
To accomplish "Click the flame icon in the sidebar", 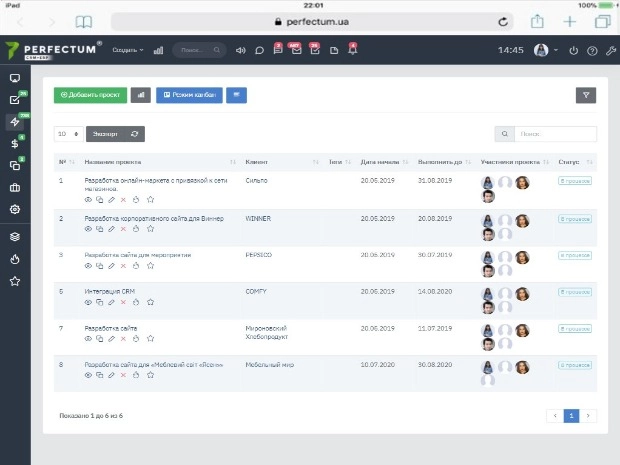I will coord(14,259).
